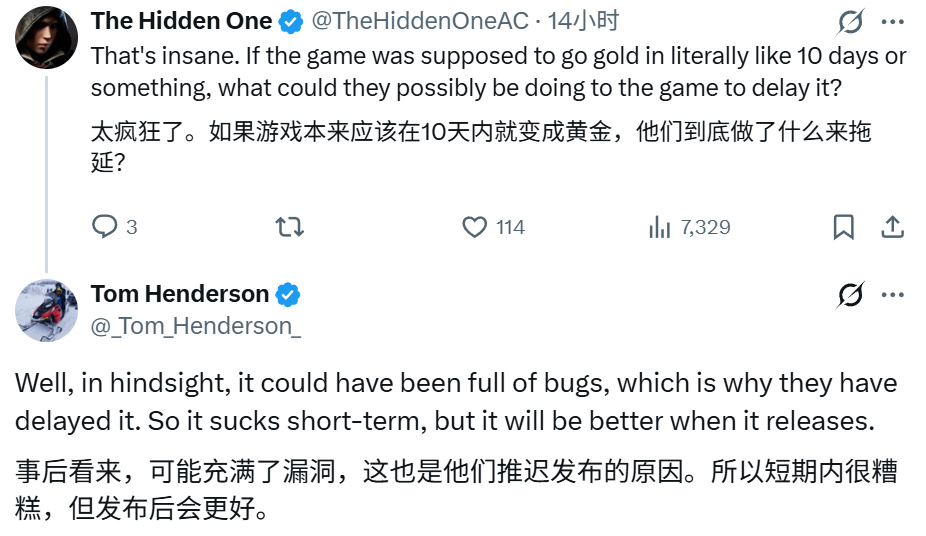
Task: Open more options on The Hidden One's tweet
Action: point(893,21)
